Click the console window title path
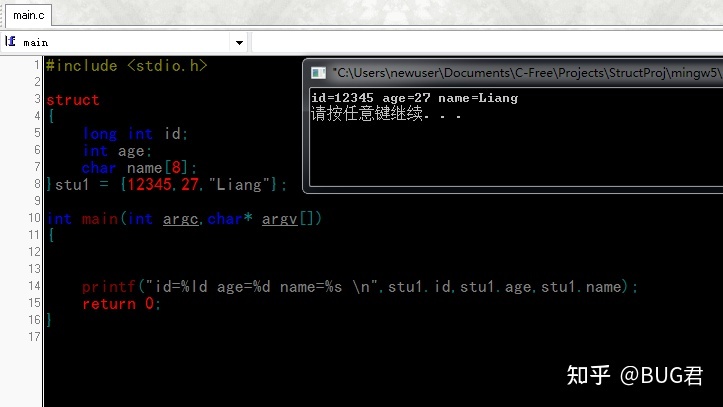Image resolution: width=723 pixels, height=407 pixels. [x=527, y=73]
